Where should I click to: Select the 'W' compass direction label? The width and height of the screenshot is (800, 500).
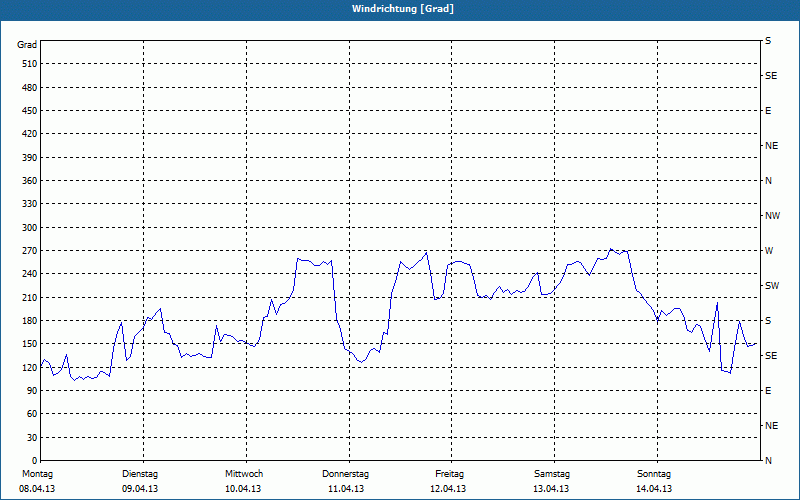769,251
